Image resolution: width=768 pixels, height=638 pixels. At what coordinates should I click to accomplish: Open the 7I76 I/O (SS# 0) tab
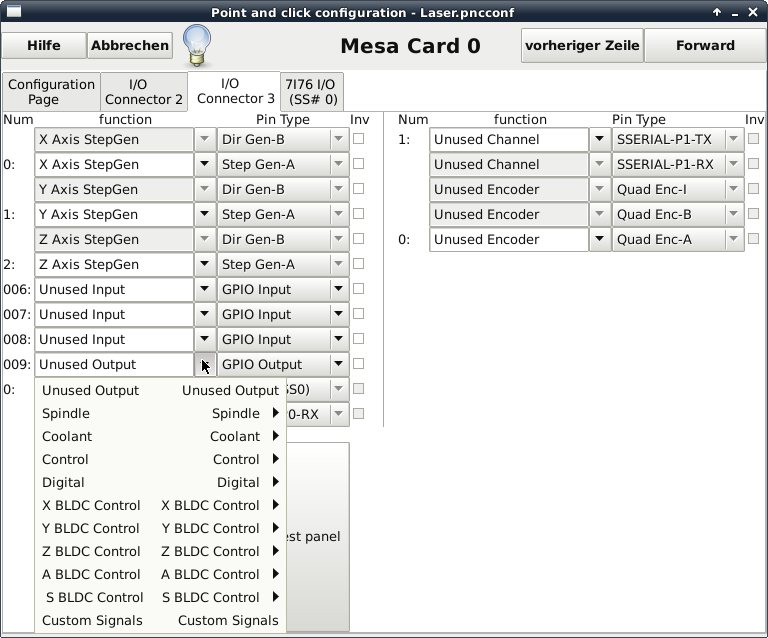coord(312,92)
